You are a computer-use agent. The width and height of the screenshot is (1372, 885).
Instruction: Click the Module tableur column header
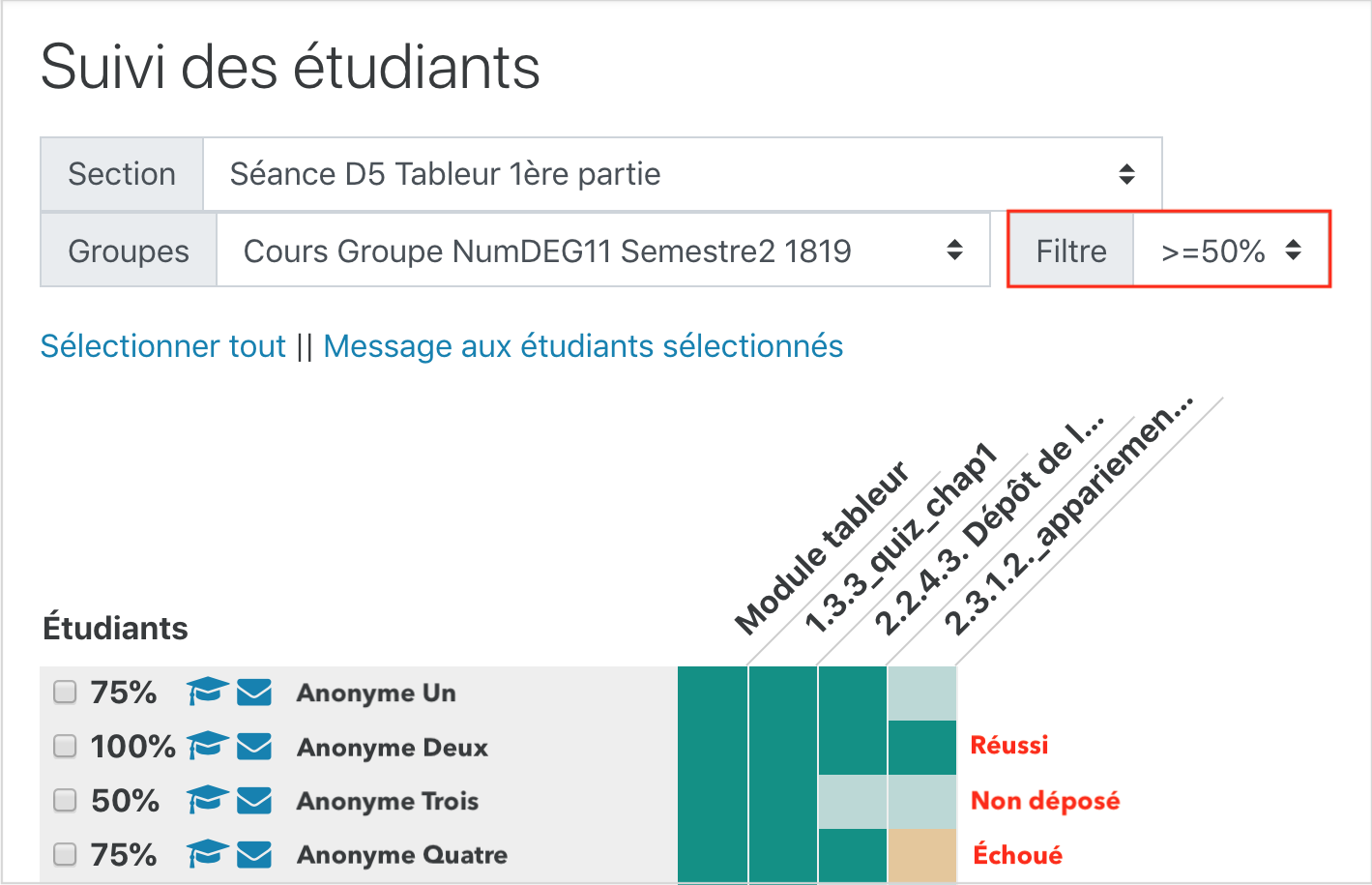tap(822, 547)
